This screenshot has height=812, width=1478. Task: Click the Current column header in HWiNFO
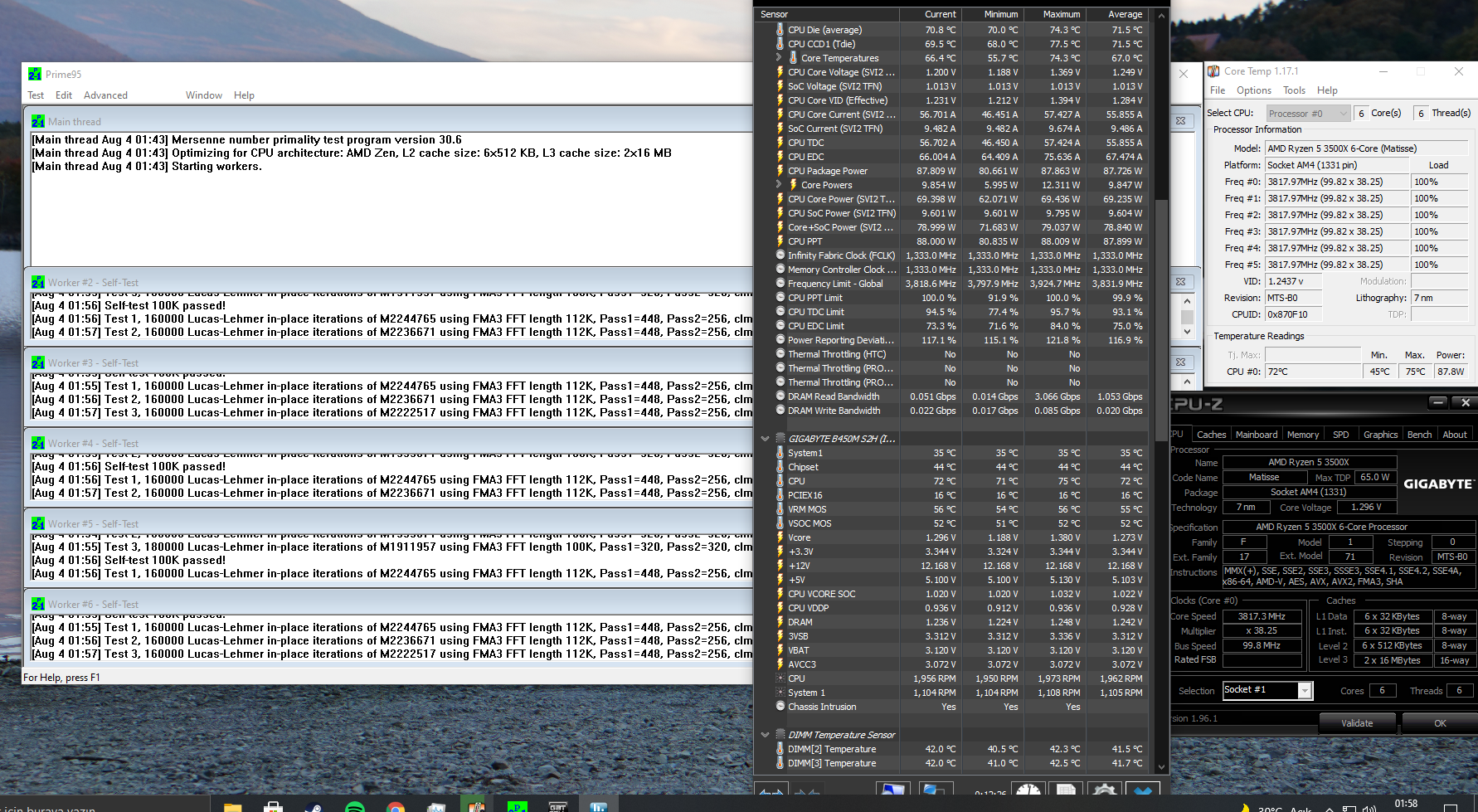click(931, 14)
